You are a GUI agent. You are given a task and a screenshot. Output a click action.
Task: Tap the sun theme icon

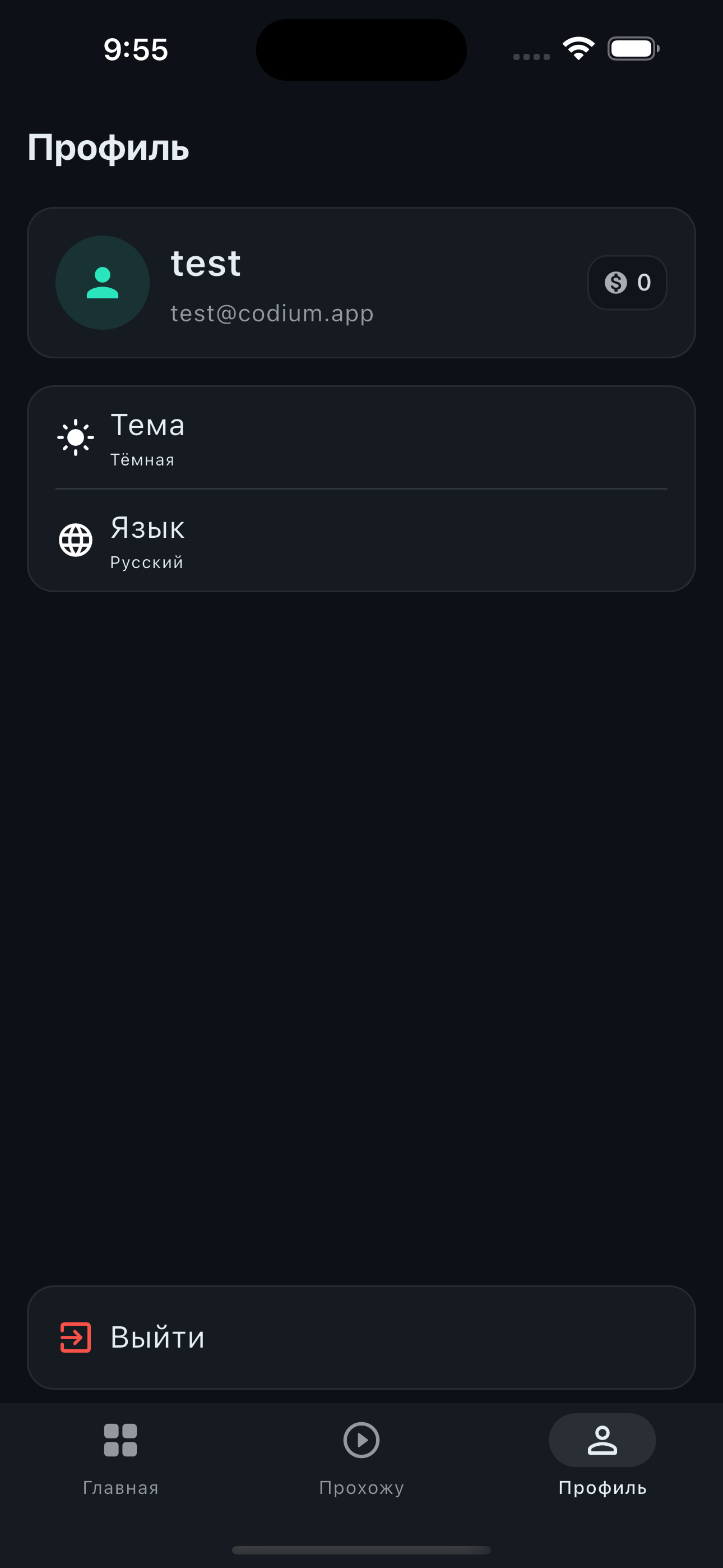[76, 437]
